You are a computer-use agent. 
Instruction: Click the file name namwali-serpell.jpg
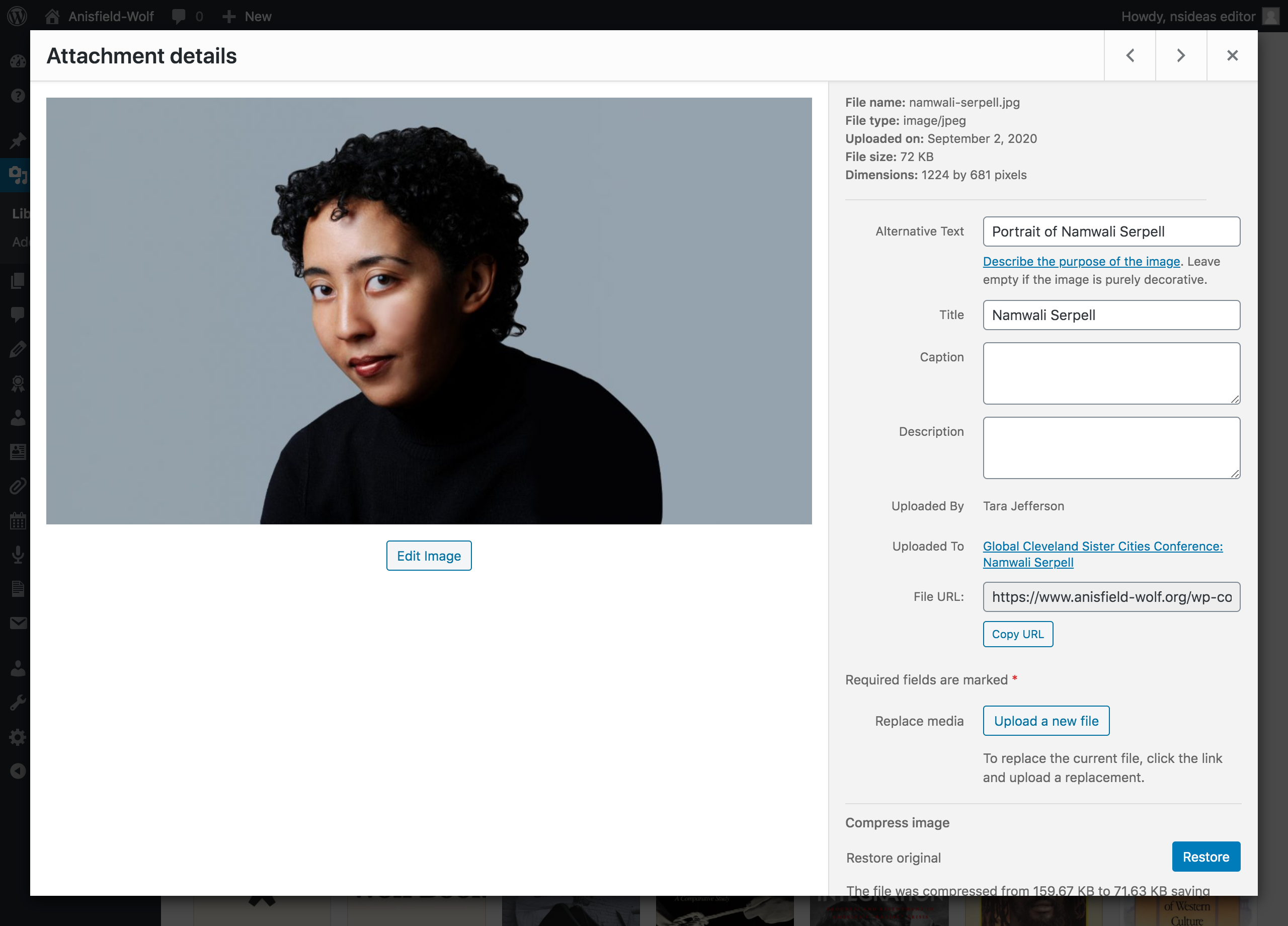point(964,102)
